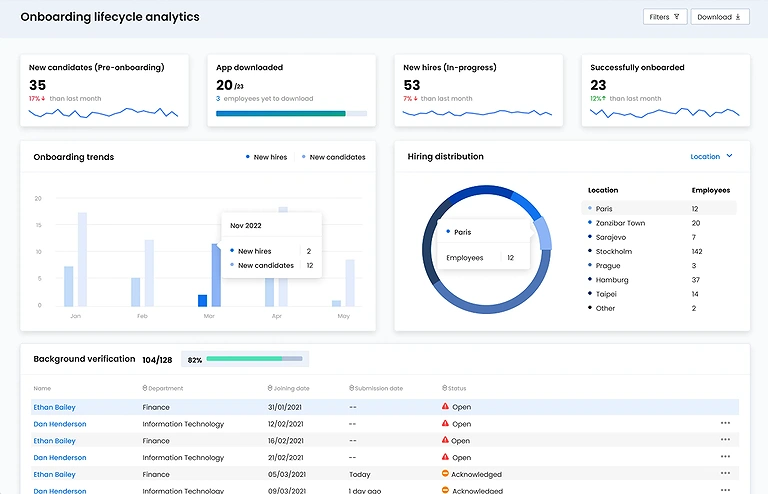Open the New candidates (Pre-onboarding) card
Image resolution: width=768 pixels, height=494 pixels.
[104, 91]
